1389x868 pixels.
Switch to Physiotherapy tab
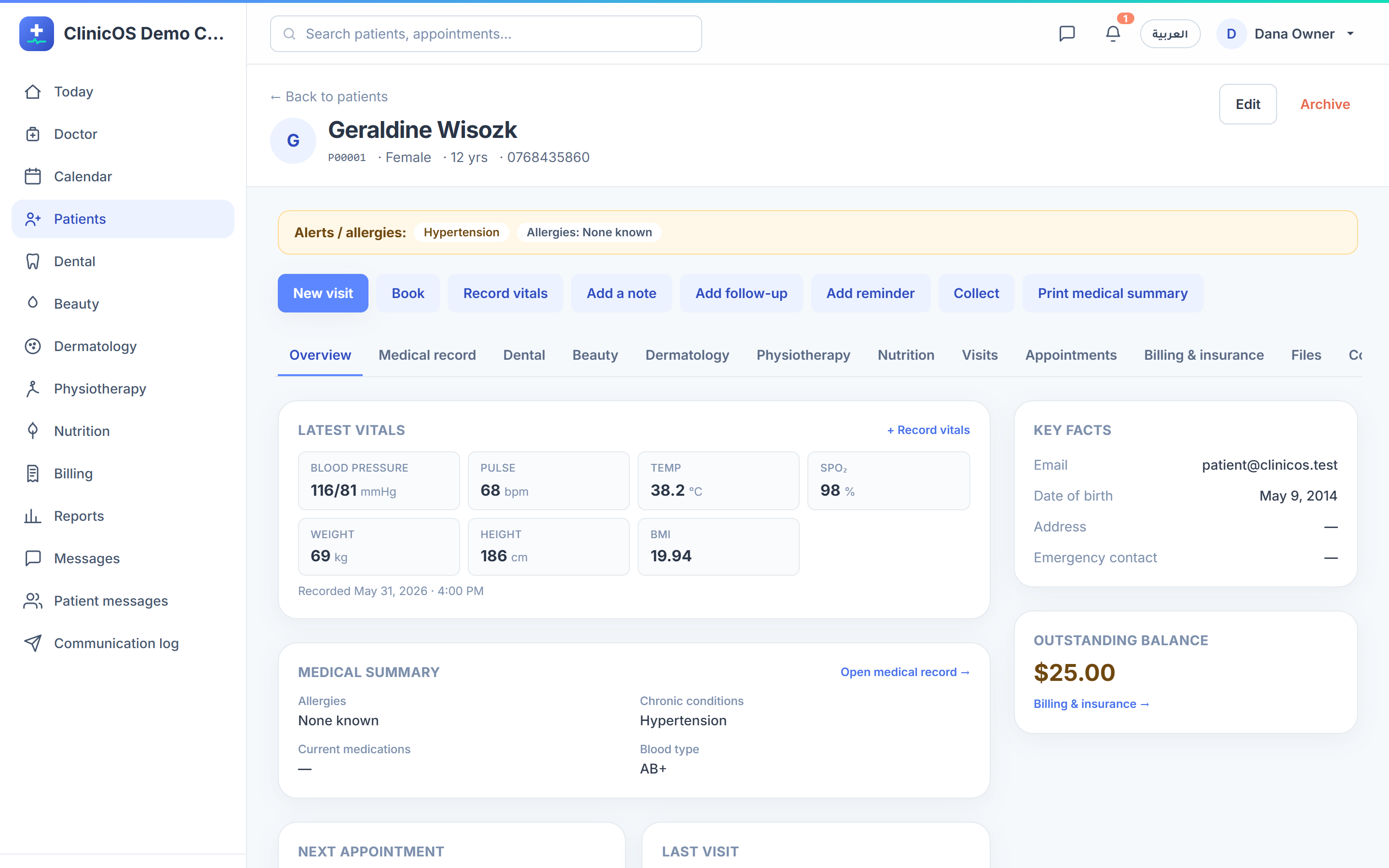click(x=803, y=355)
